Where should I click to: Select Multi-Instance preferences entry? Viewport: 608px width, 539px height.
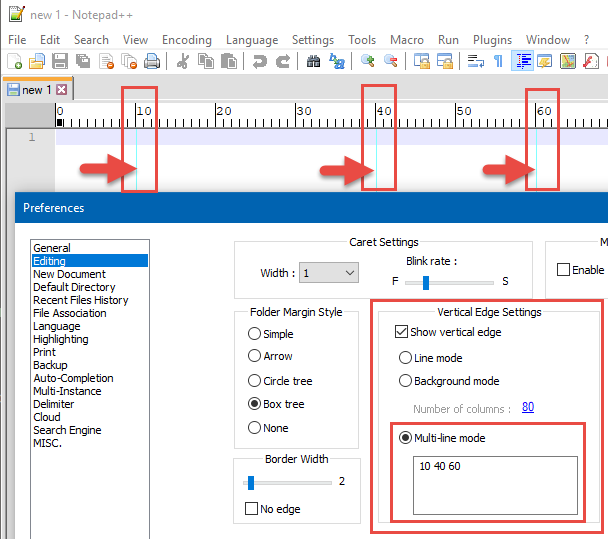[x=90, y=391]
